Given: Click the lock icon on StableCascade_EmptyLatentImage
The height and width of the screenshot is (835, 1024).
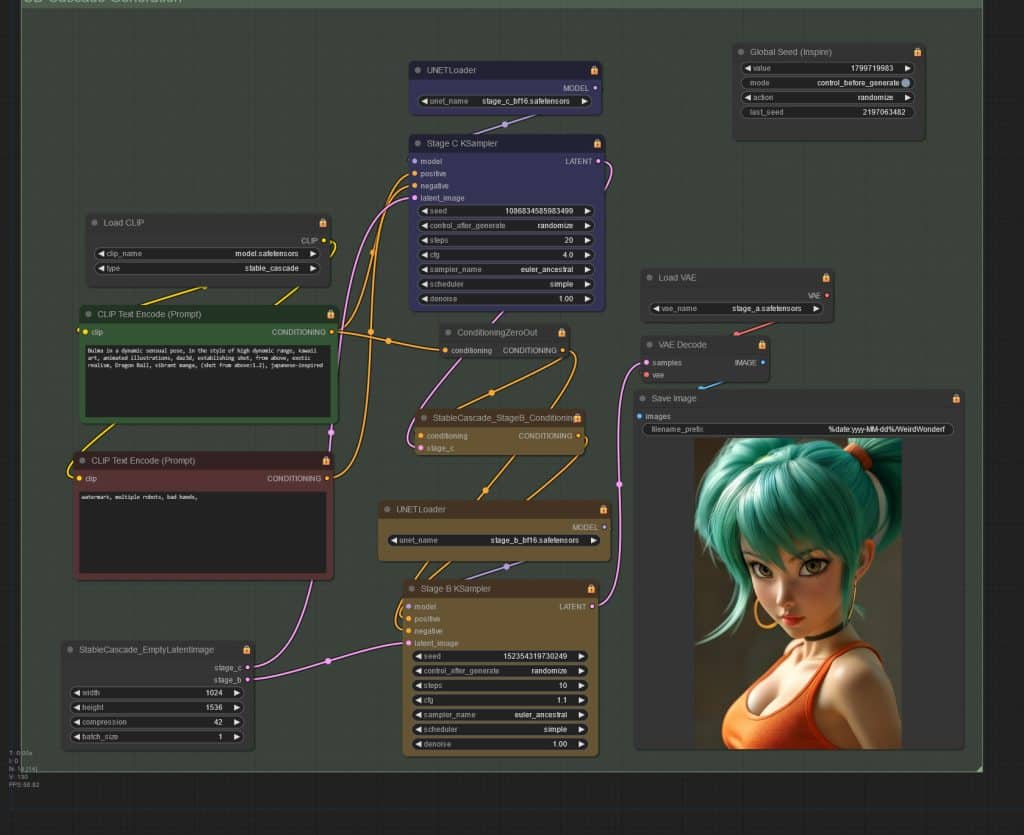Looking at the screenshot, I should tap(246, 650).
